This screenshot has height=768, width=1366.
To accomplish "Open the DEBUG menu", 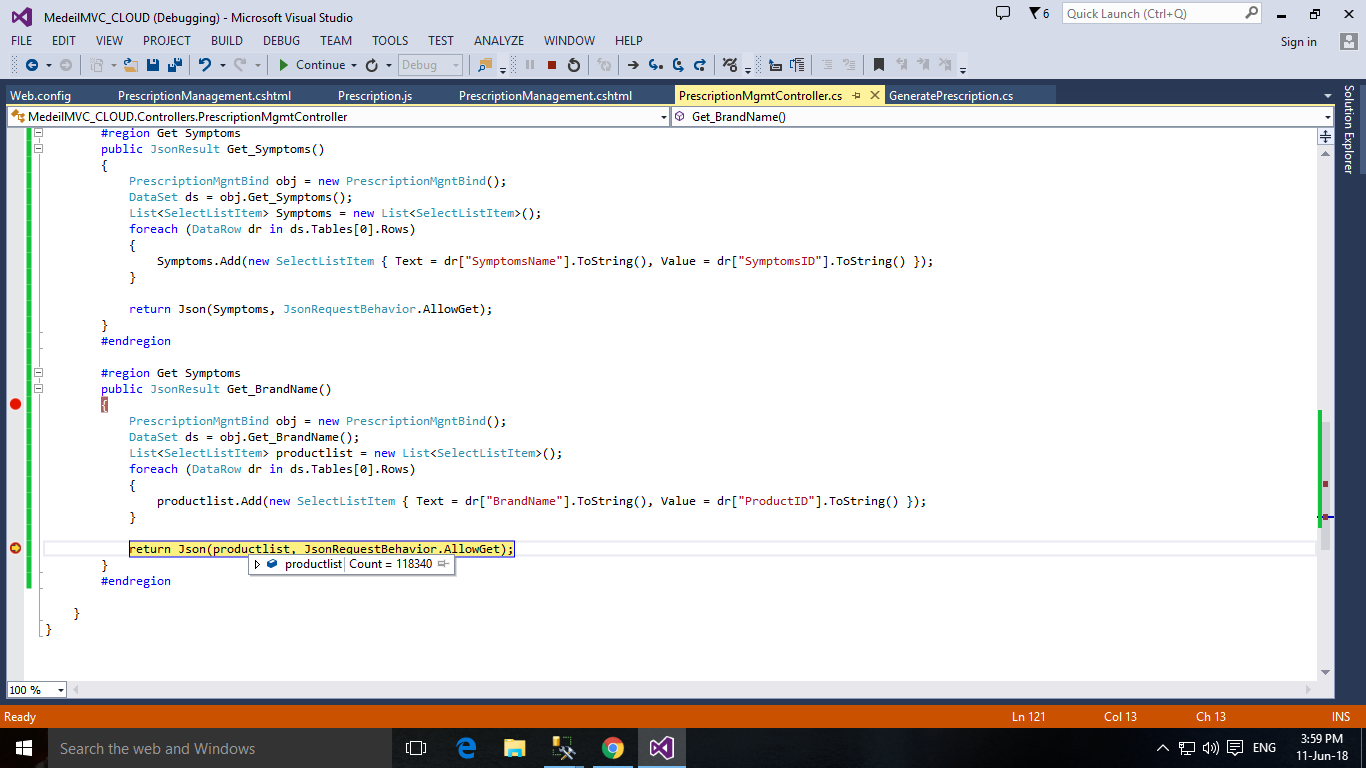I will click(x=281, y=41).
